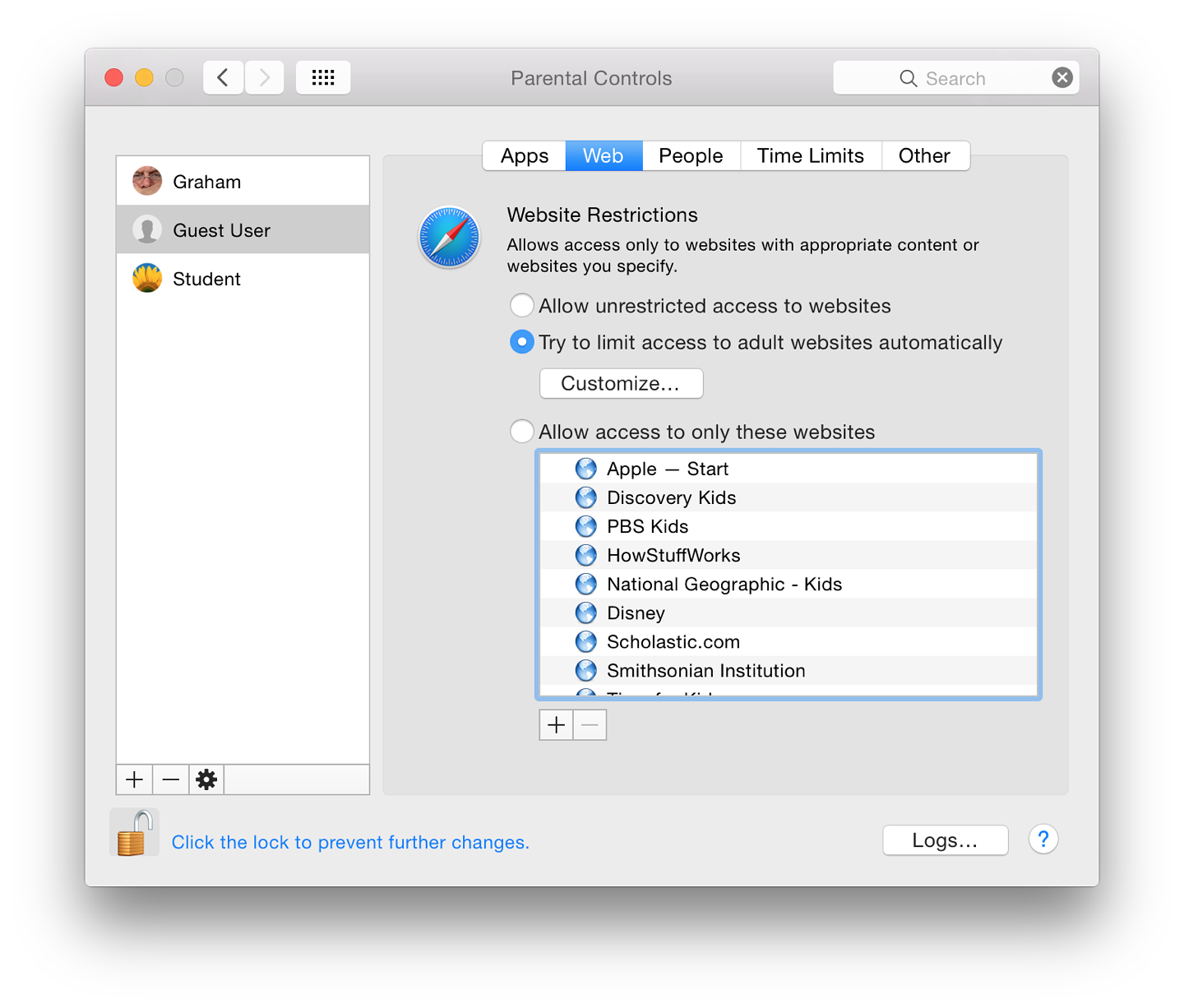Viewport: 1184px width, 1008px height.
Task: Select the Apple — Start website entry
Action: pos(789,469)
